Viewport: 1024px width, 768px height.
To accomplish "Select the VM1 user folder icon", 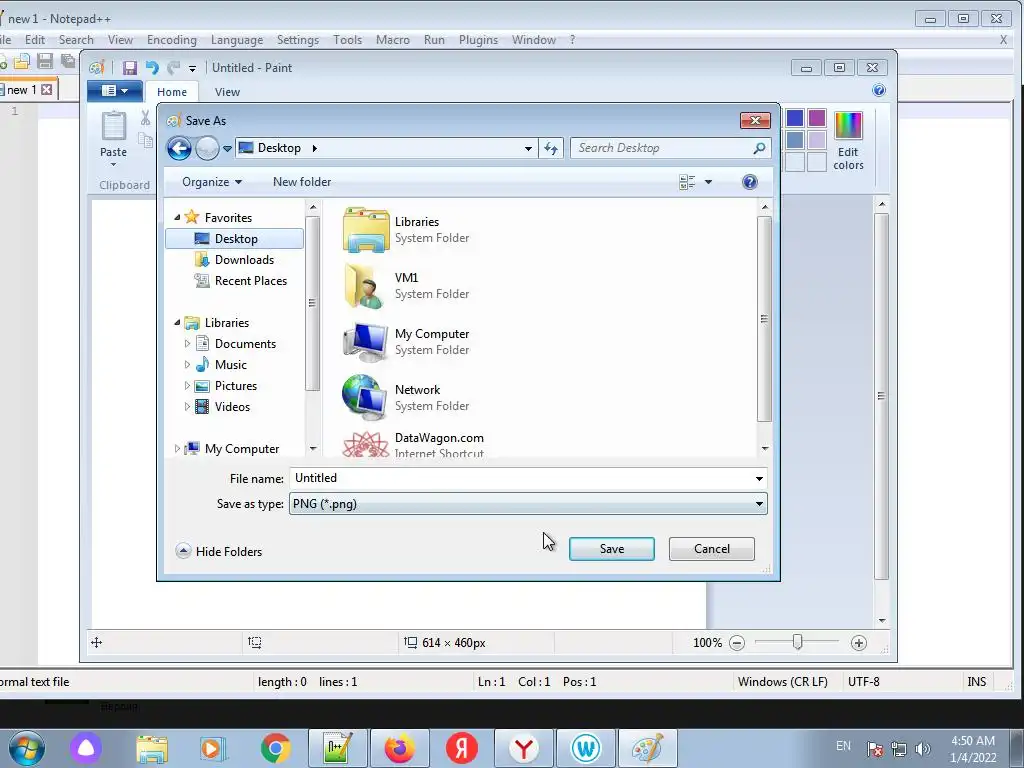I will coord(363,286).
